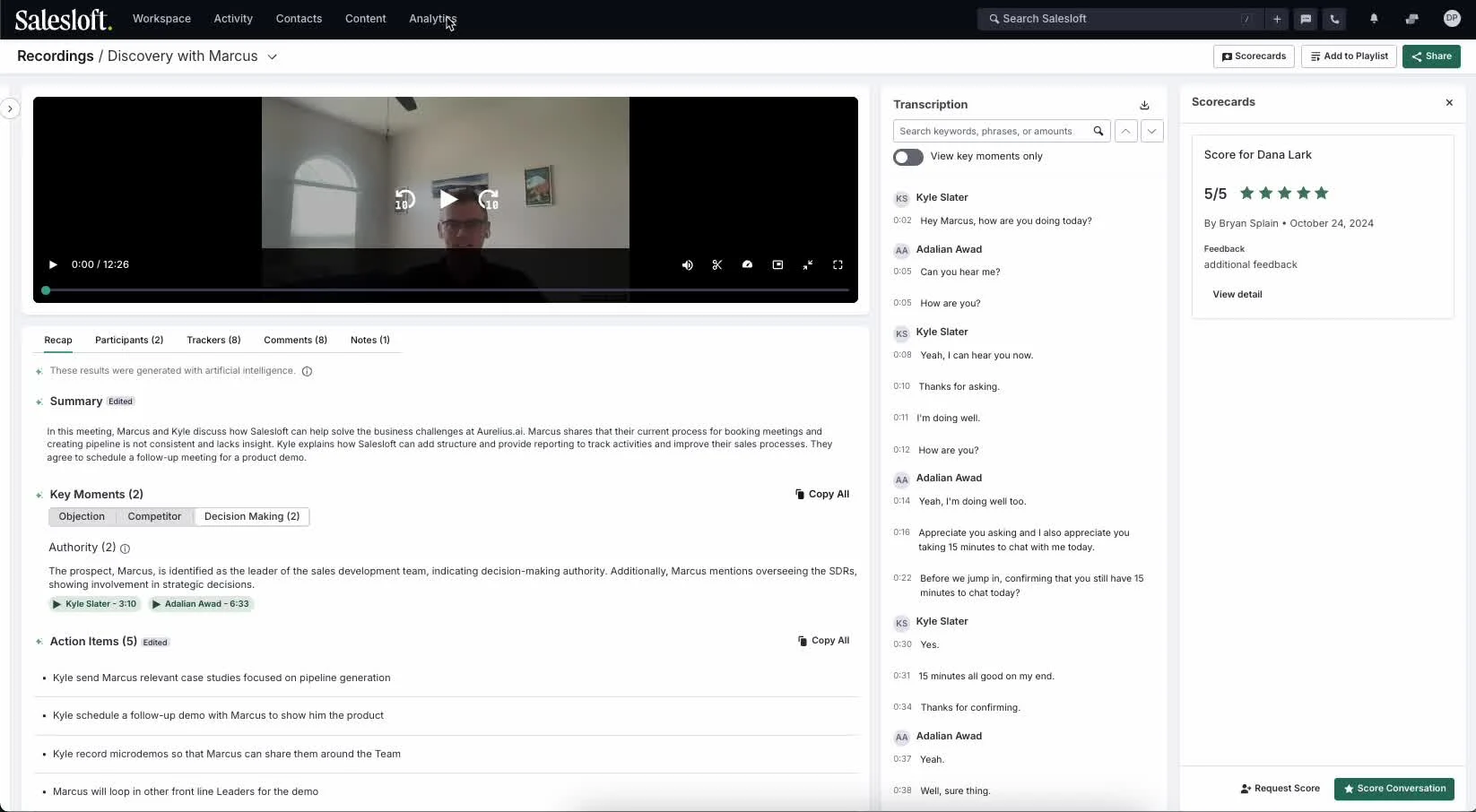Open the messages icon in top bar

[1306, 19]
